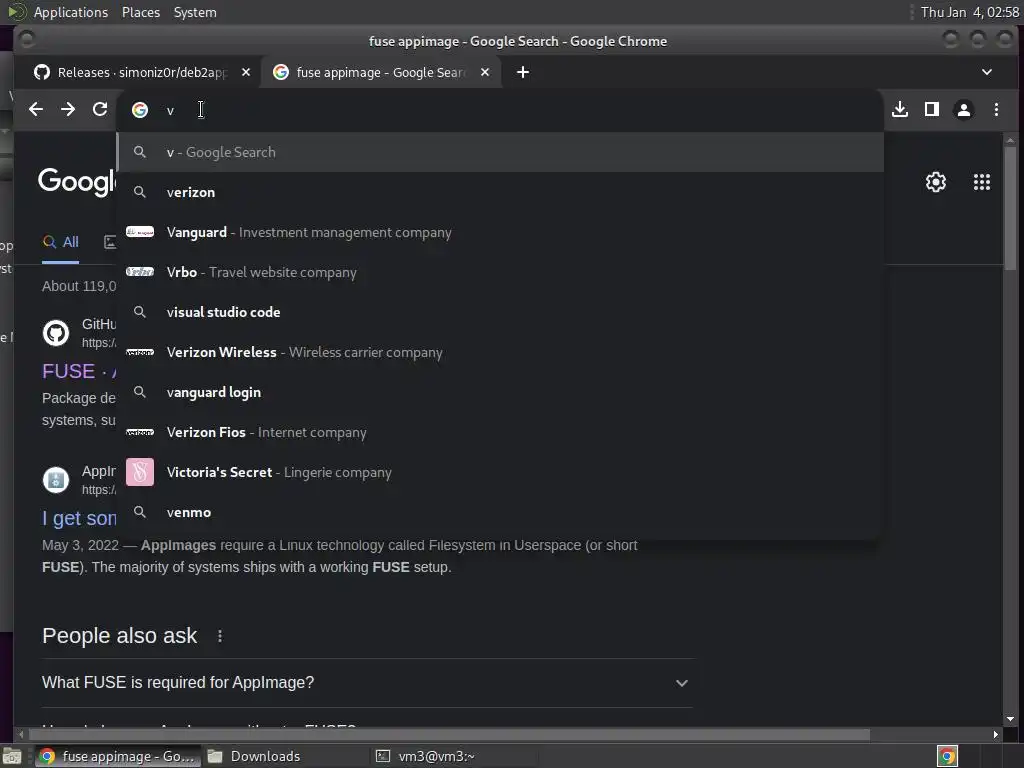Click the Chrome icon in system tray
Viewport: 1024px width, 768px height.
(x=947, y=756)
